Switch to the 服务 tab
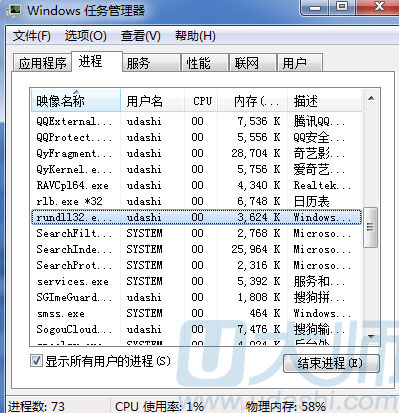This screenshot has width=399, height=413. point(152,63)
